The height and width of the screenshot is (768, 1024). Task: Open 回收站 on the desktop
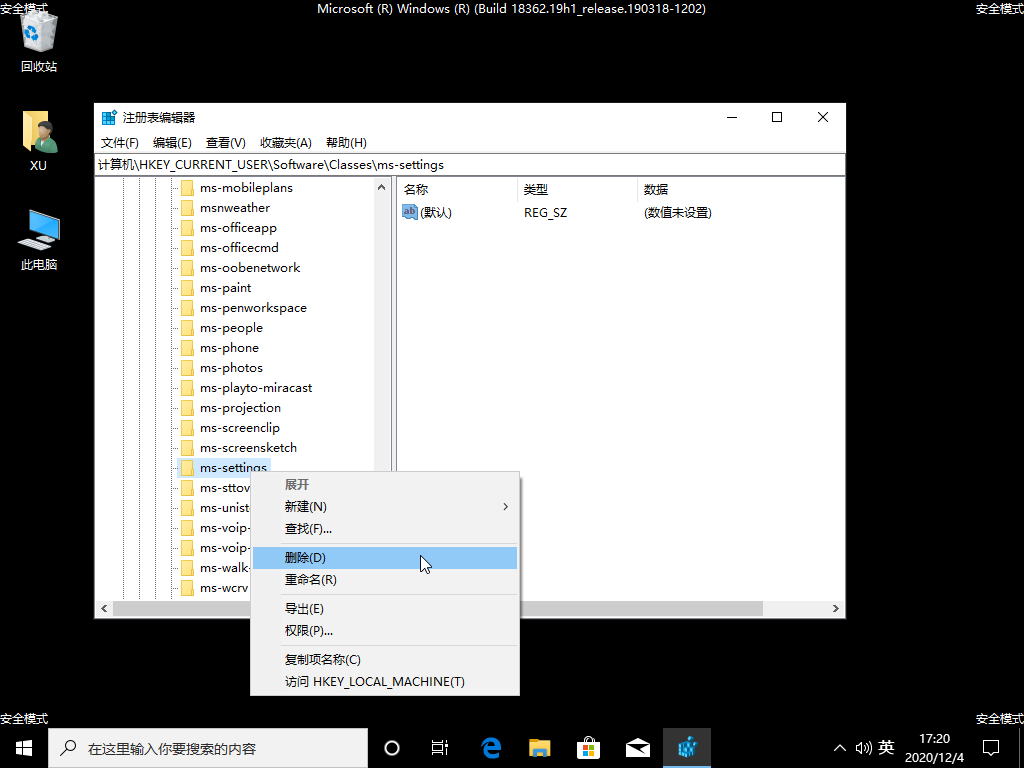click(x=37, y=40)
